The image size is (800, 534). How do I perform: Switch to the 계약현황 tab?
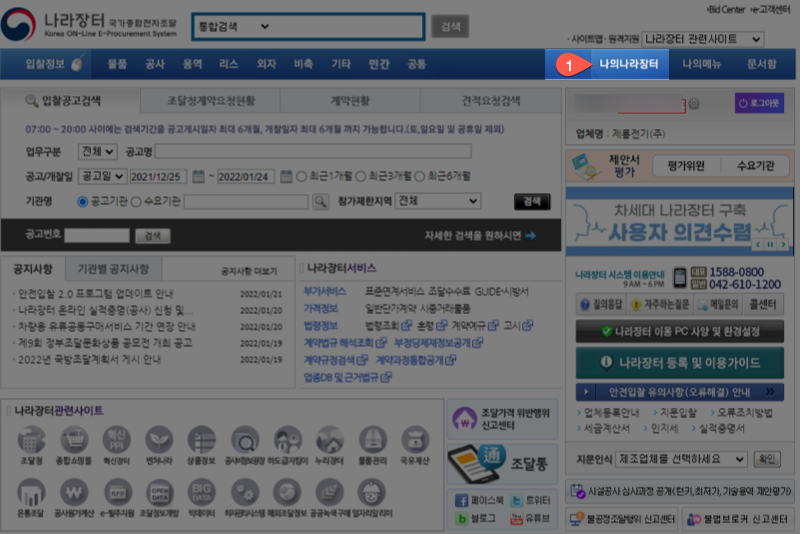point(350,101)
